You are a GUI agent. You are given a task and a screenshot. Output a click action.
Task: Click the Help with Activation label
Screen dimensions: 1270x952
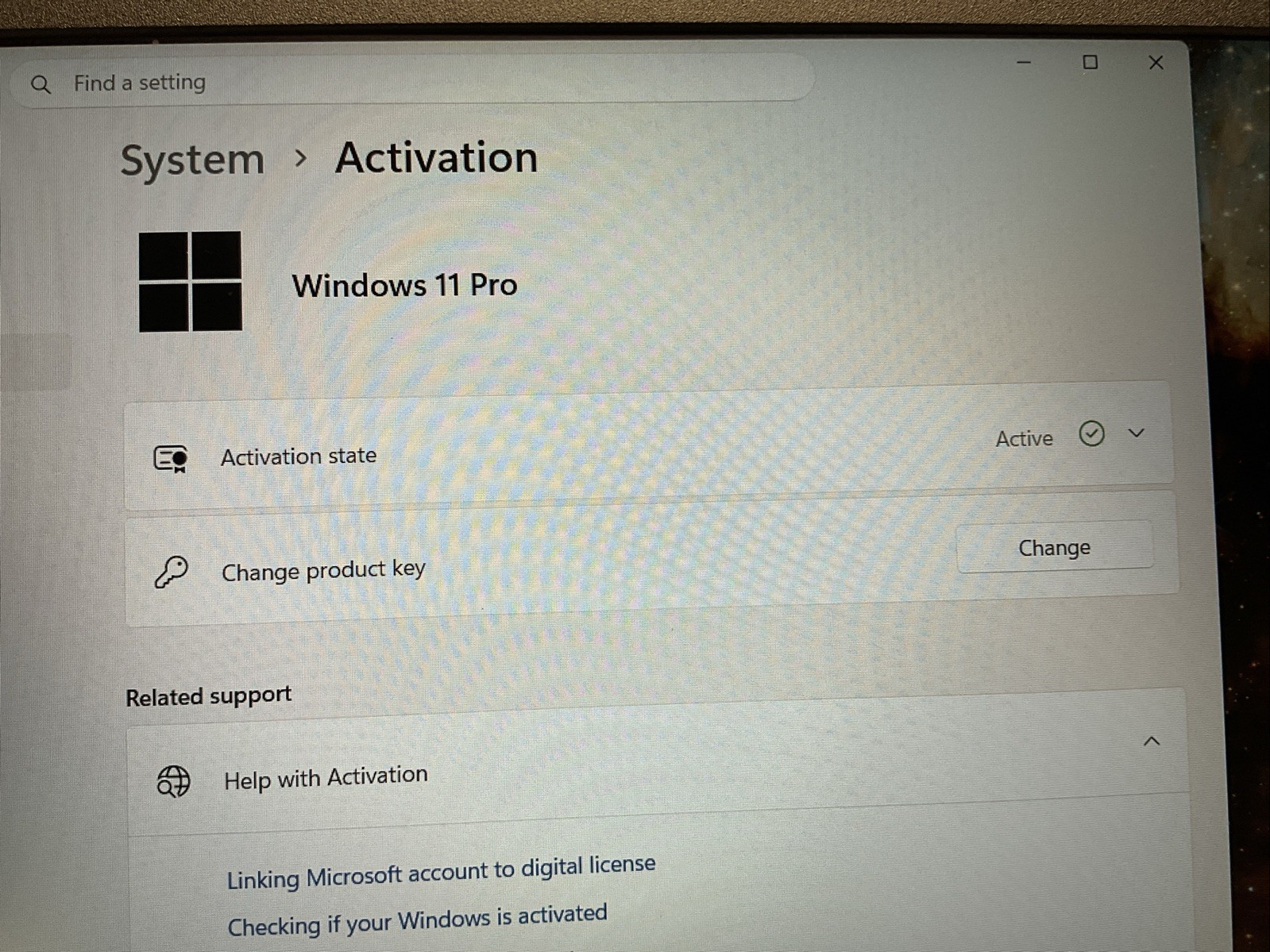(x=326, y=777)
